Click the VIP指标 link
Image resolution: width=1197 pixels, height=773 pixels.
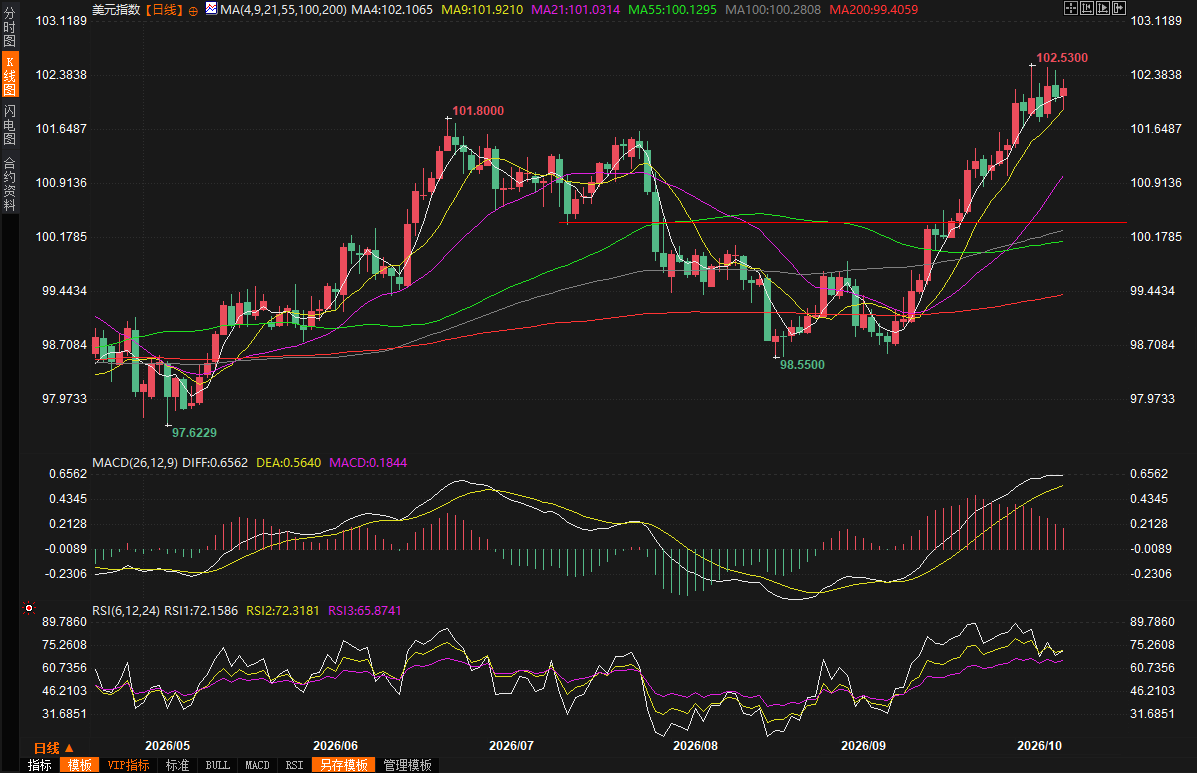click(128, 765)
